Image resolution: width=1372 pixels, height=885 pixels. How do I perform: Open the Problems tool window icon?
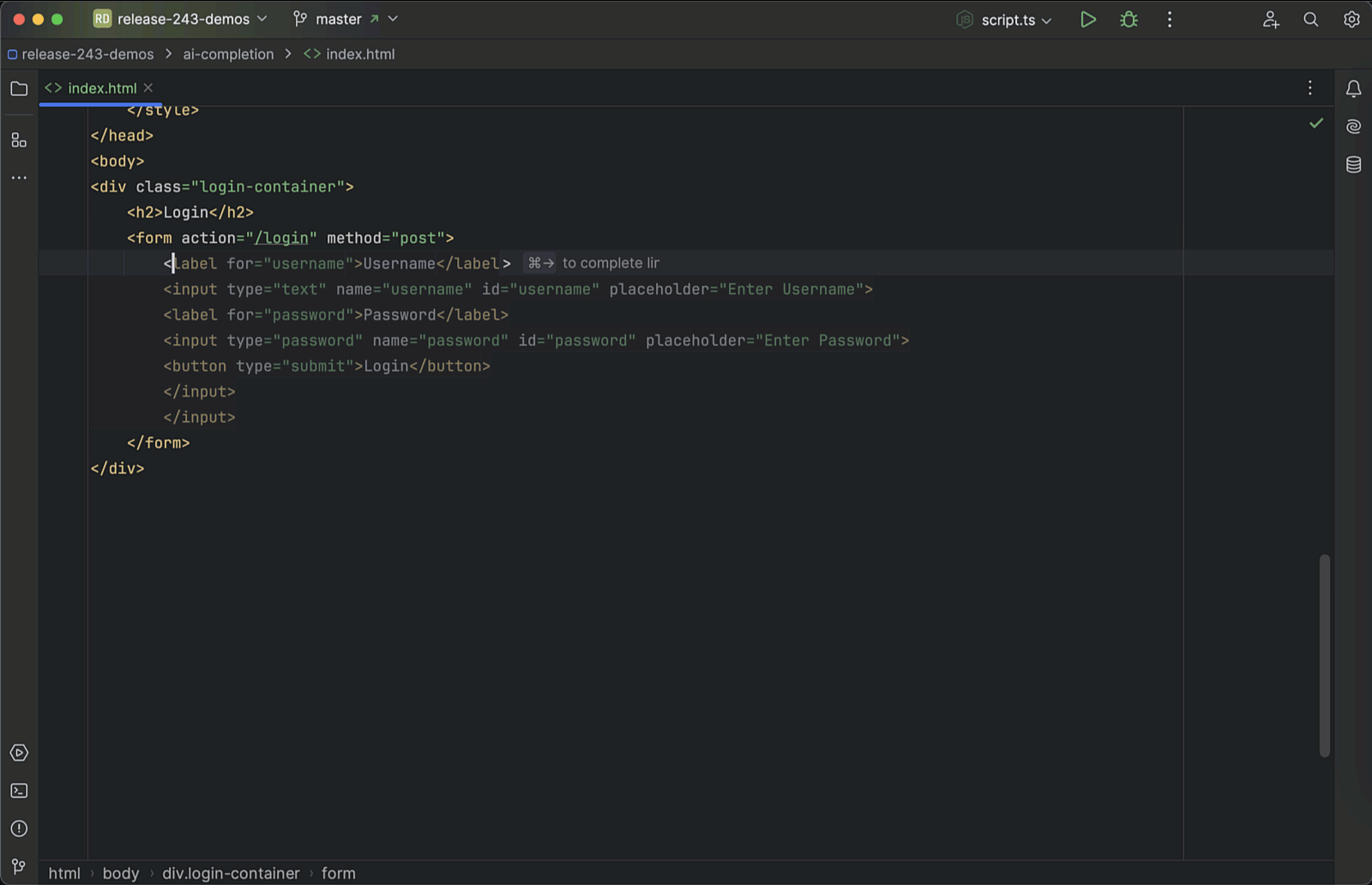[19, 828]
